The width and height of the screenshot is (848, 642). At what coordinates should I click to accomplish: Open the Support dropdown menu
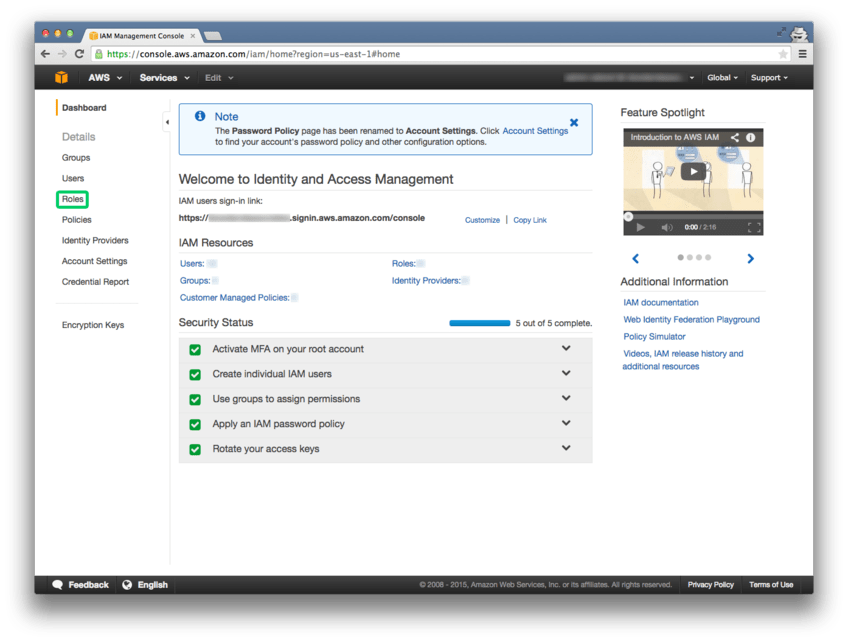pos(769,78)
